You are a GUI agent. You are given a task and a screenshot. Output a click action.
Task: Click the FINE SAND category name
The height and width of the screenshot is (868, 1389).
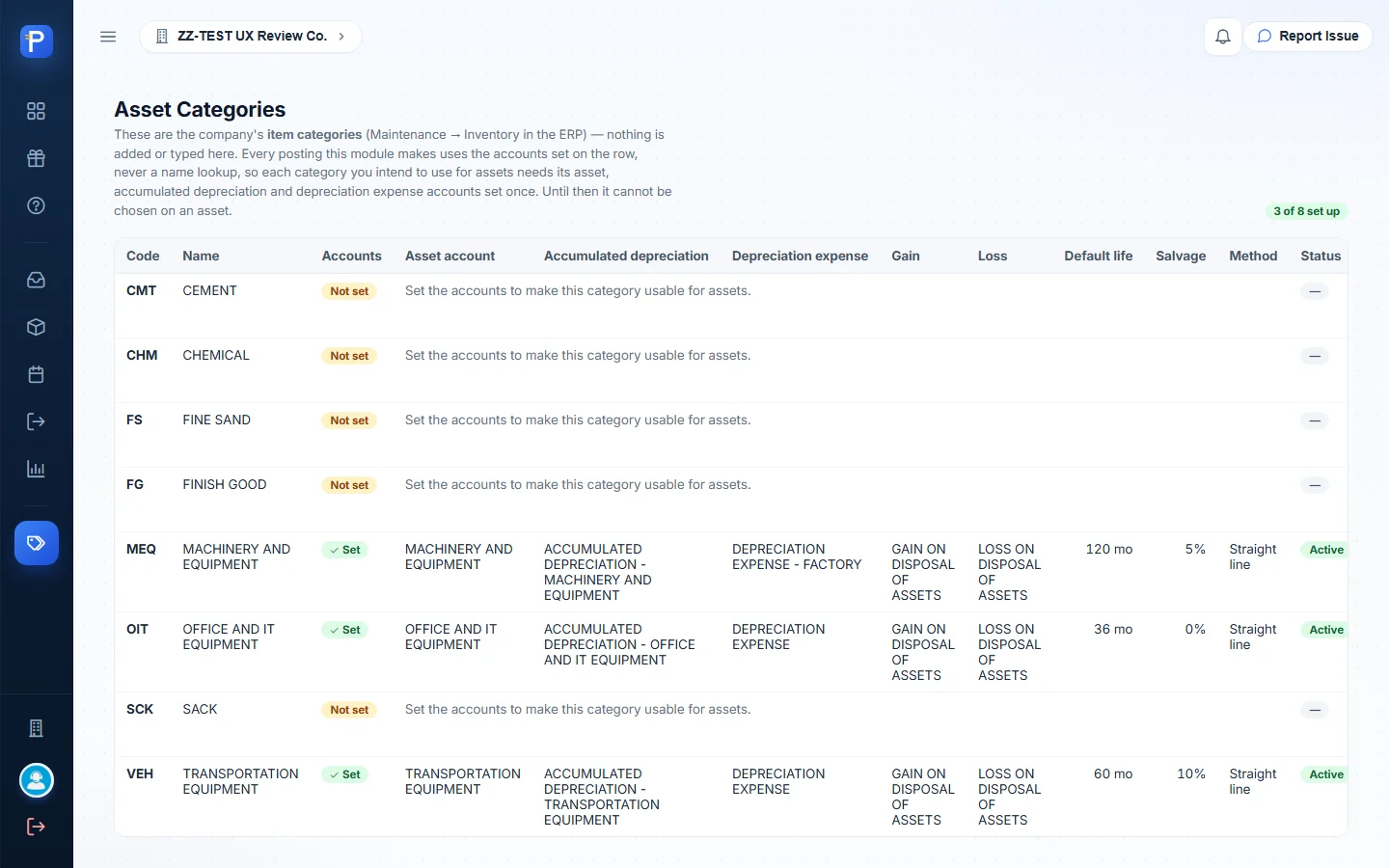click(216, 420)
